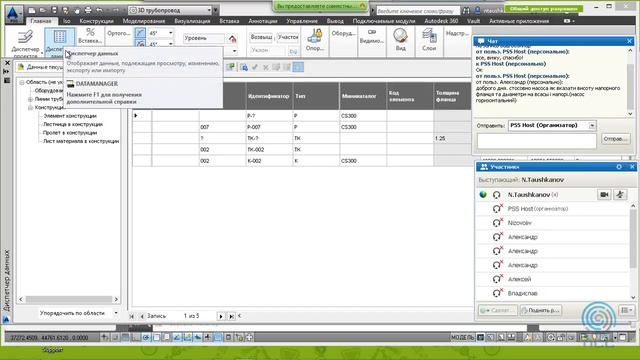Click the highlighted last icon in data toolbar

(x=298, y=67)
